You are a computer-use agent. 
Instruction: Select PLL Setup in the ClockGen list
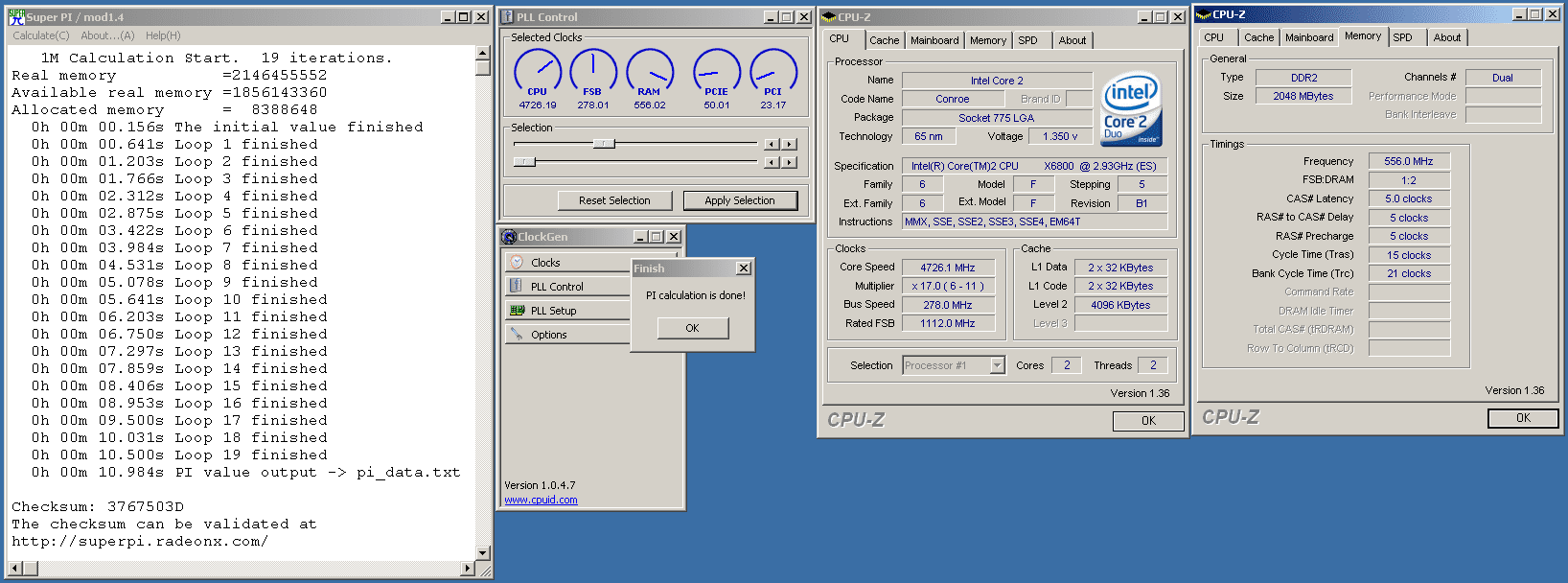(566, 310)
